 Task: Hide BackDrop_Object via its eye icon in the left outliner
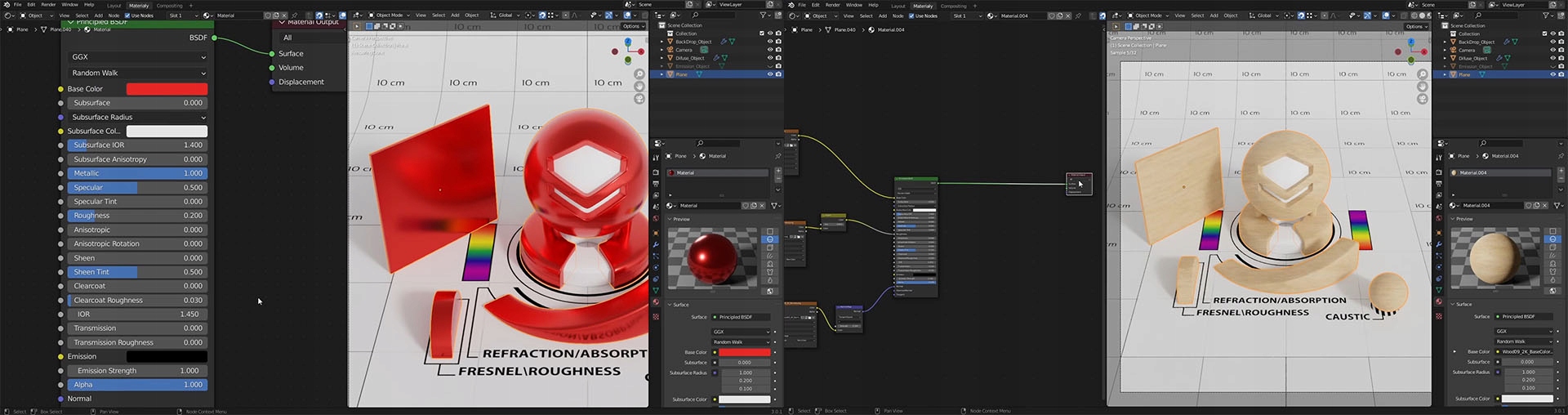pyautogui.click(x=769, y=42)
